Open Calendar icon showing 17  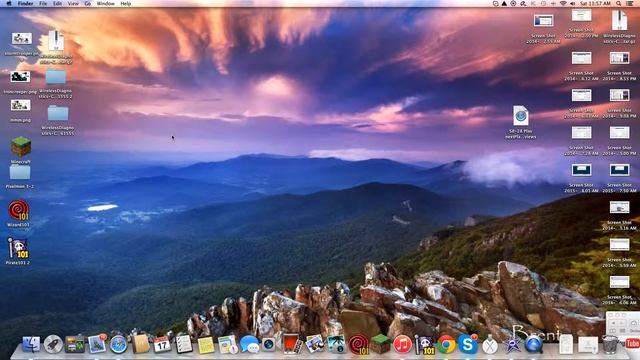click(162, 345)
